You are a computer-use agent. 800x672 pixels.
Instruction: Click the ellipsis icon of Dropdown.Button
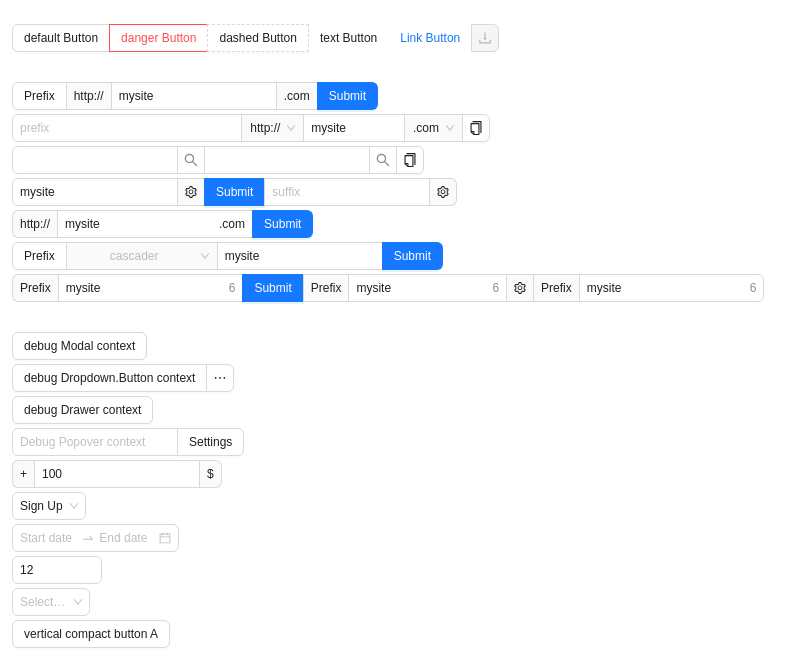point(220,378)
